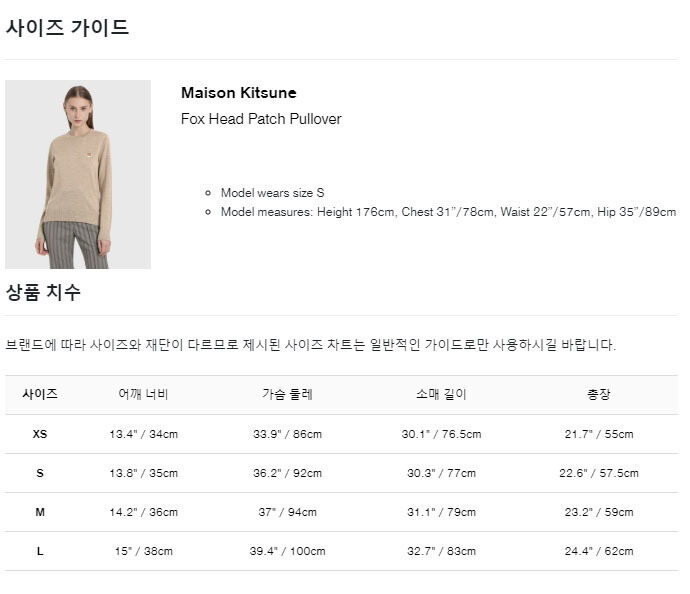This screenshot has width=690, height=594.
Task: Select the S size row label
Action: 40,473
